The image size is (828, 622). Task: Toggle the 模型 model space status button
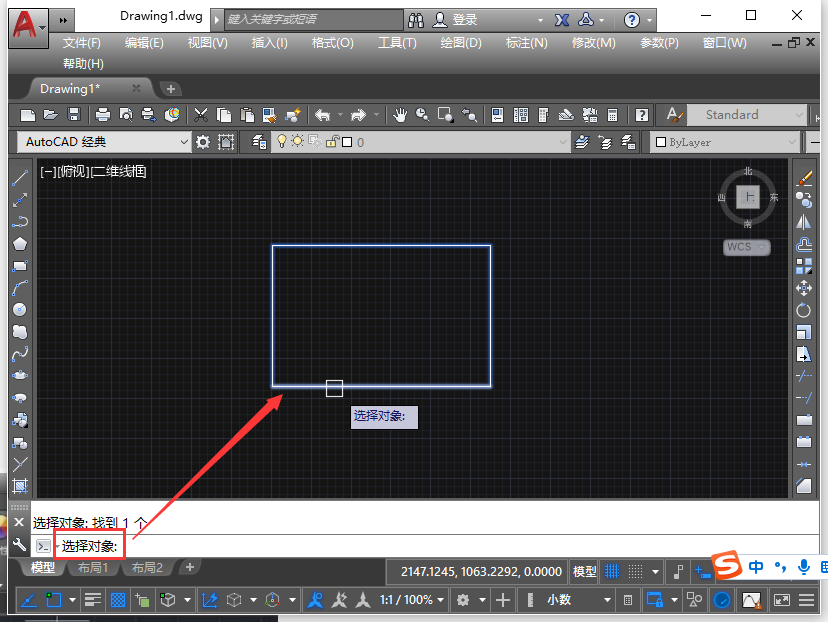[585, 571]
